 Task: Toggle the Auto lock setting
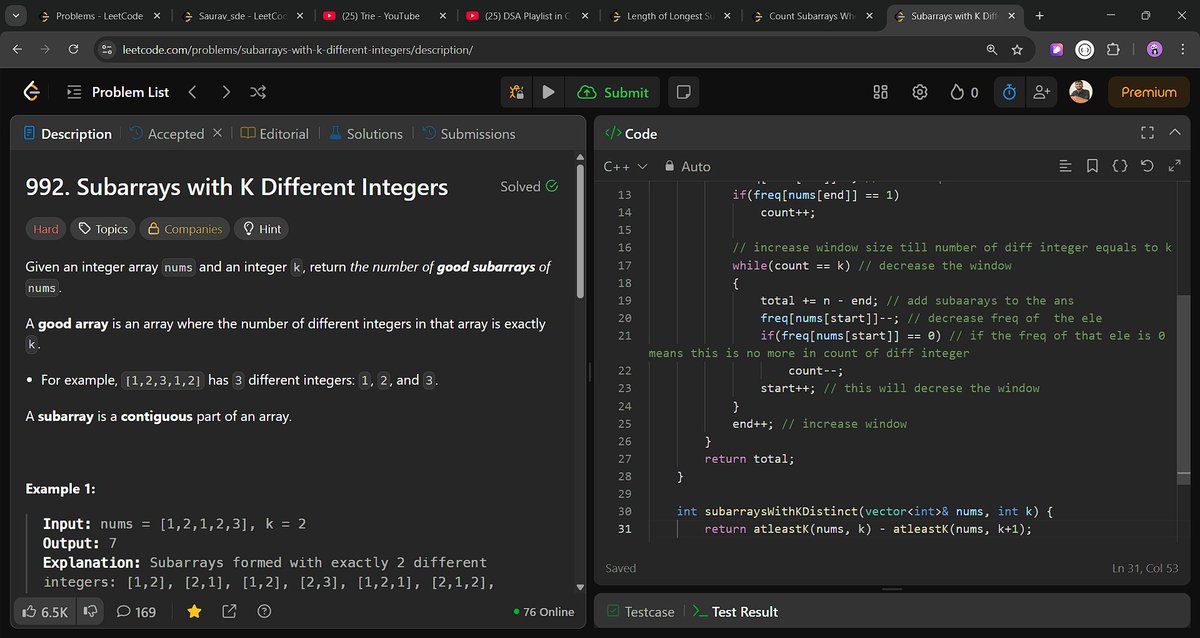click(688, 166)
